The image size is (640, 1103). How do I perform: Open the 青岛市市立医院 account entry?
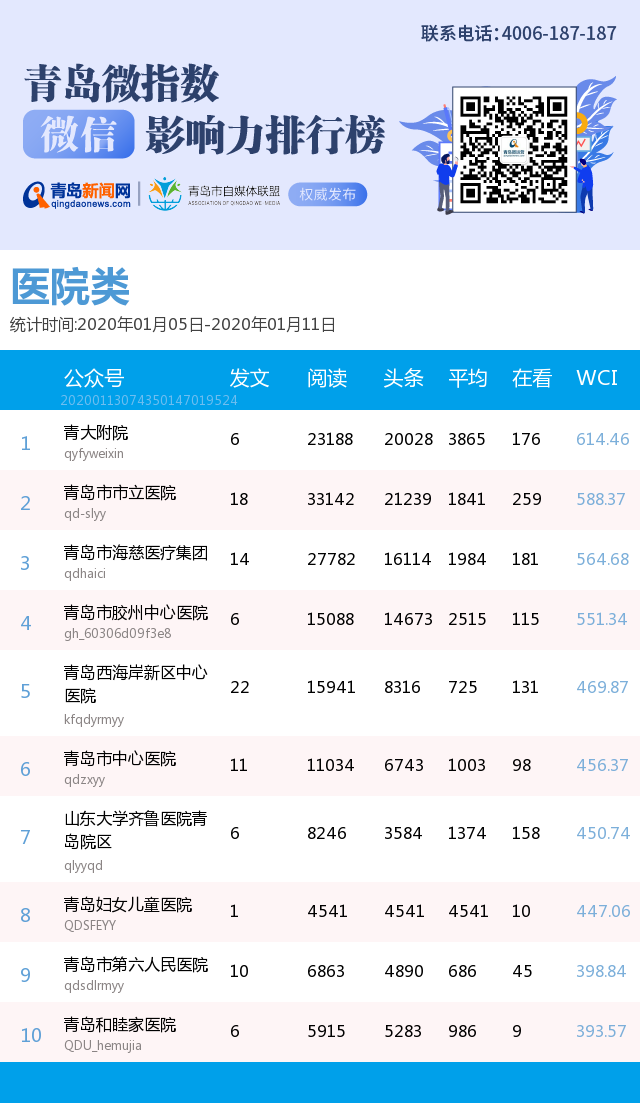(x=120, y=493)
